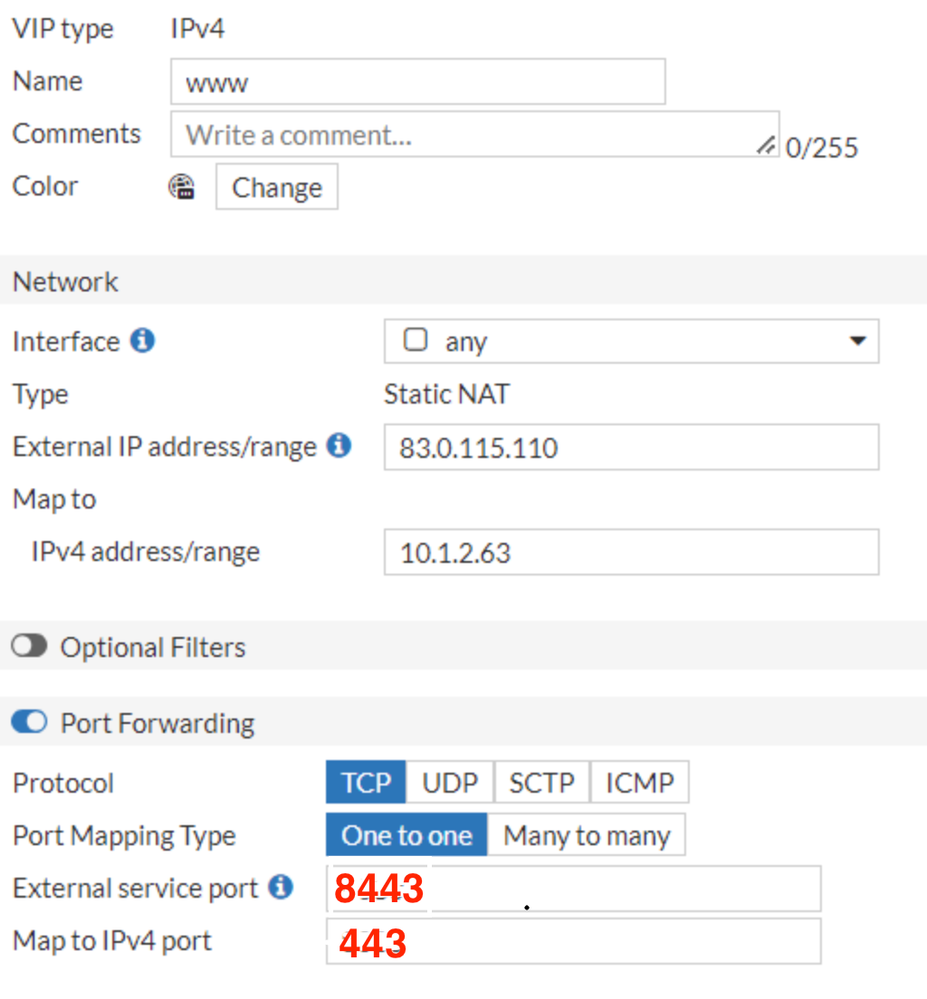Disable the Port Forwarding toggle

point(30,722)
